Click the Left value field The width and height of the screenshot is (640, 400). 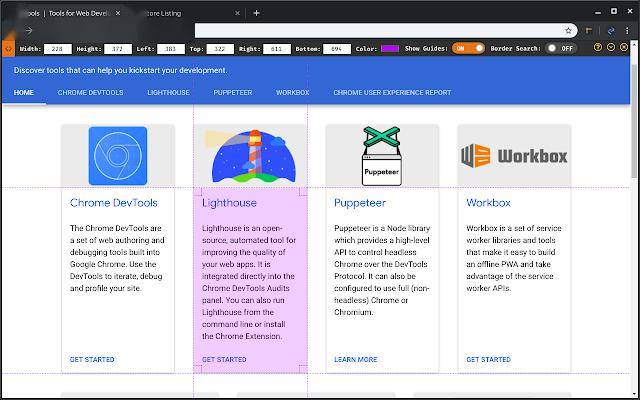(171, 49)
